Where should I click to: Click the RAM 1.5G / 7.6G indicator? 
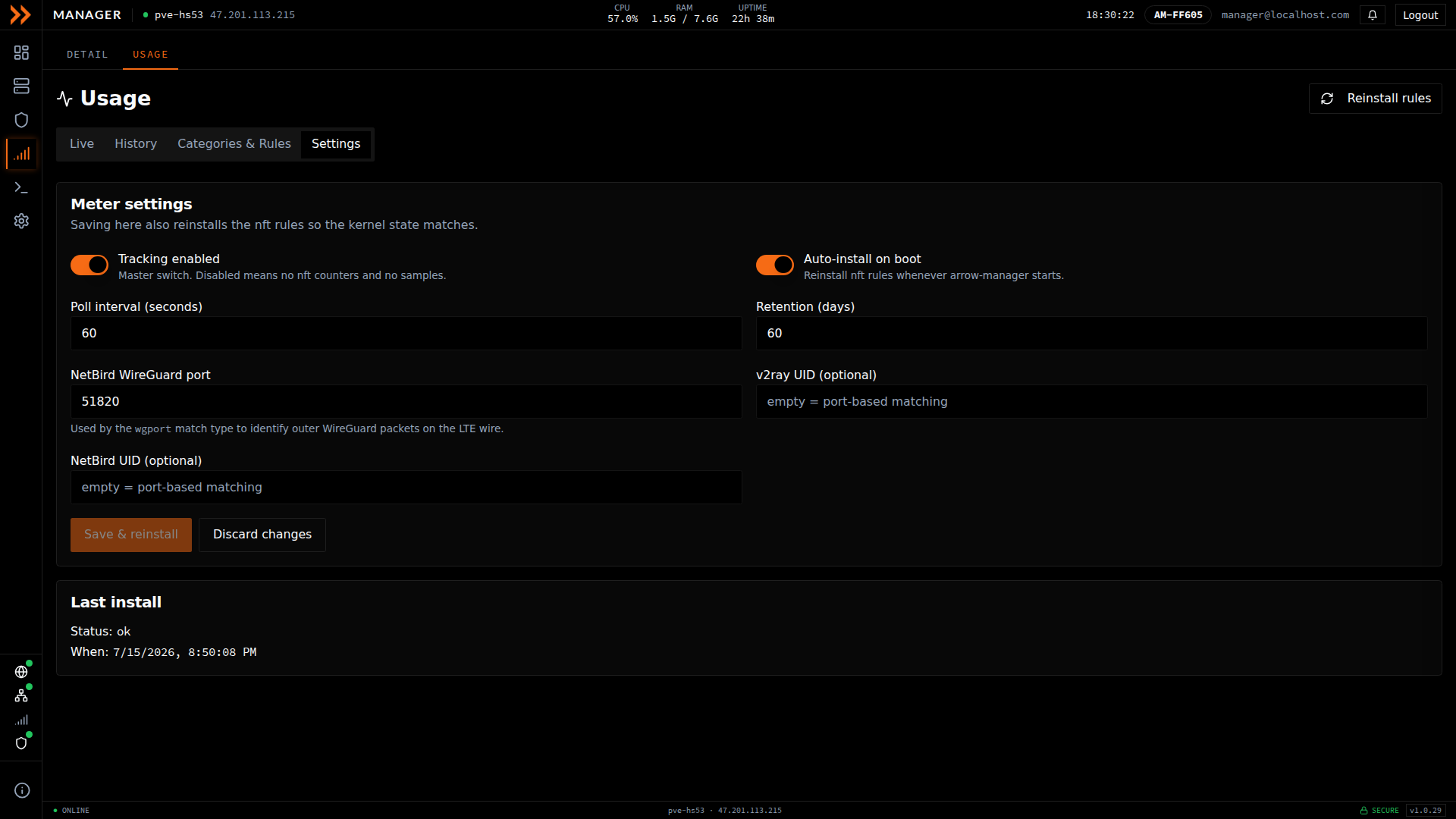(x=685, y=14)
